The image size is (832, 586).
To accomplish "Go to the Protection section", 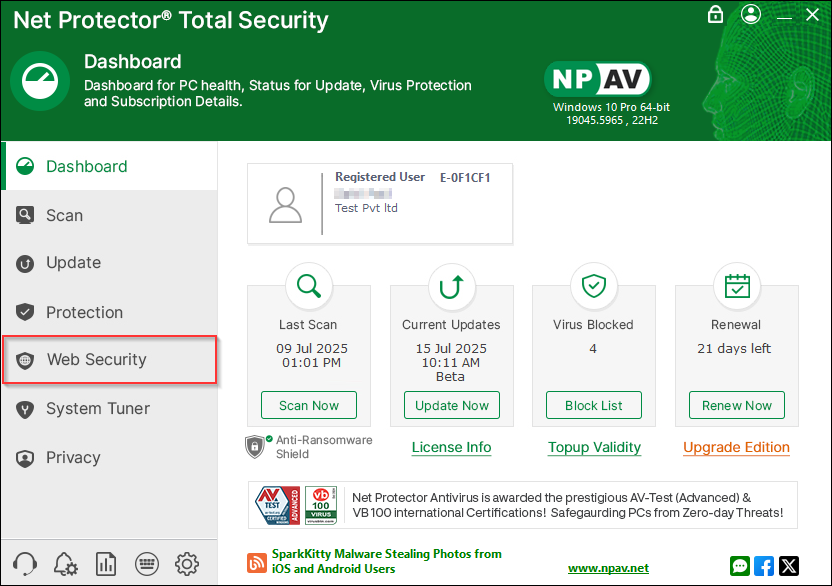I will (84, 313).
